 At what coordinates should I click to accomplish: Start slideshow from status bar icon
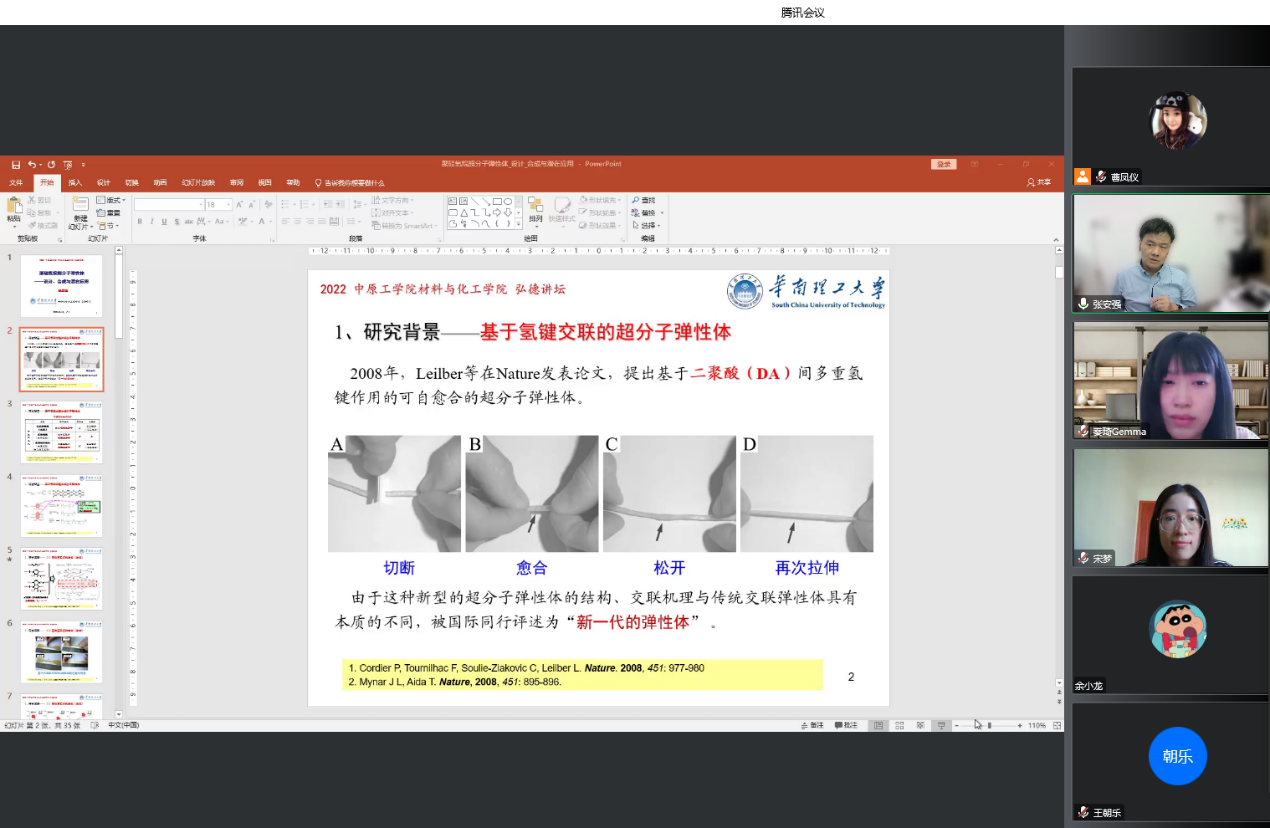pos(941,725)
